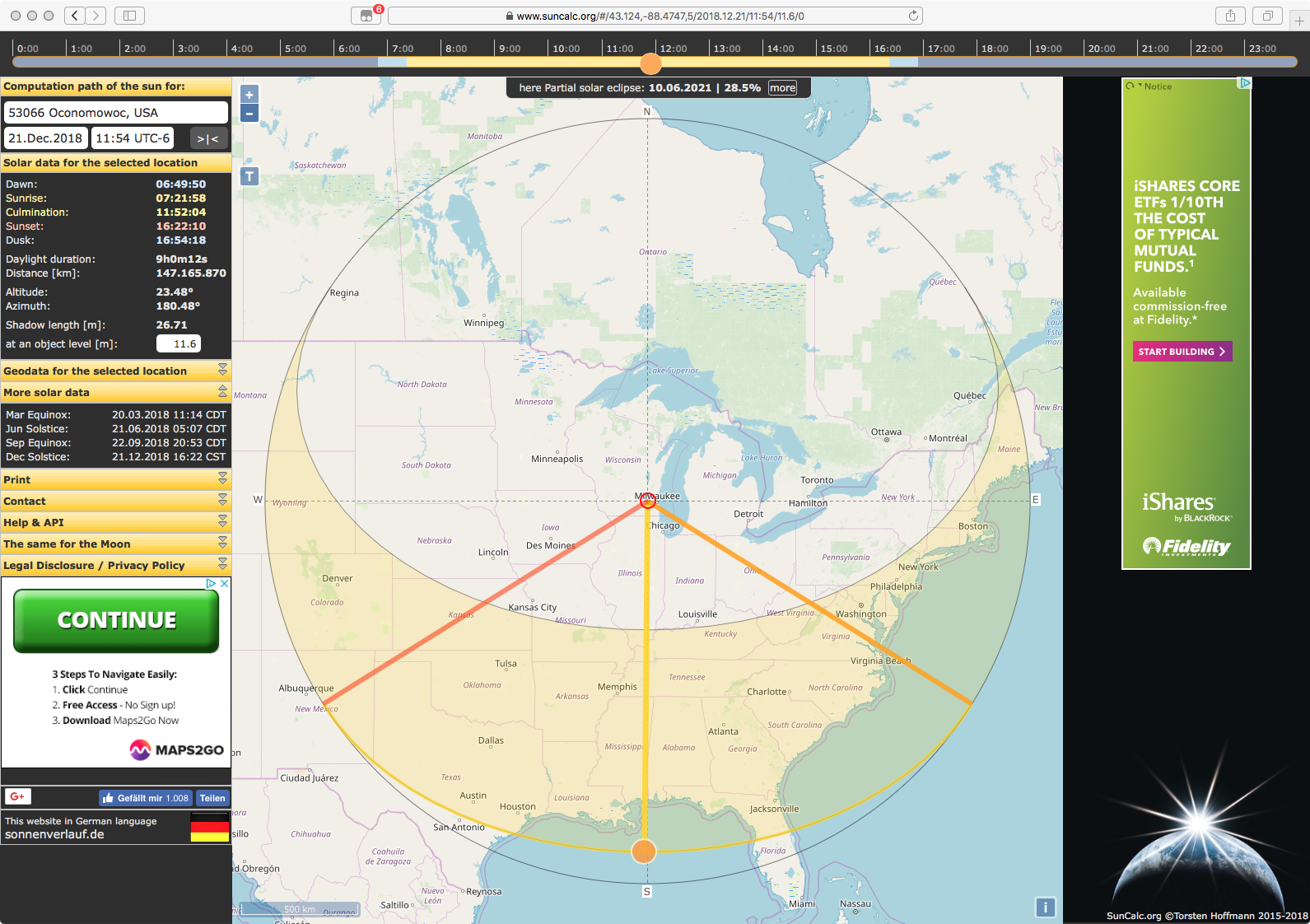Click the Sunset time 16:22:10
This screenshot has height=924, width=1310.
(x=181, y=226)
